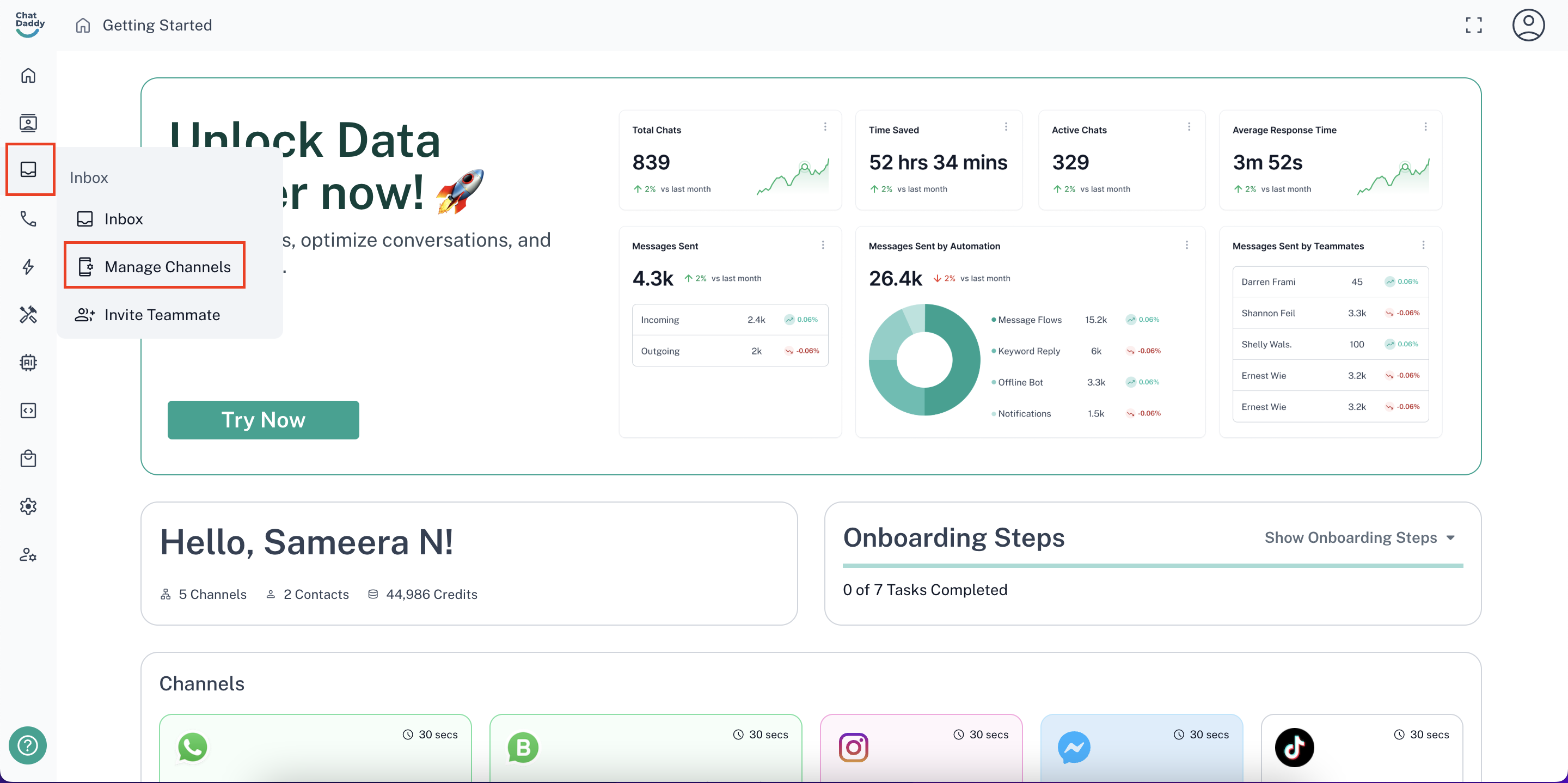Open the Total Chats card options menu
The width and height of the screenshot is (1568, 783).
pos(825,127)
